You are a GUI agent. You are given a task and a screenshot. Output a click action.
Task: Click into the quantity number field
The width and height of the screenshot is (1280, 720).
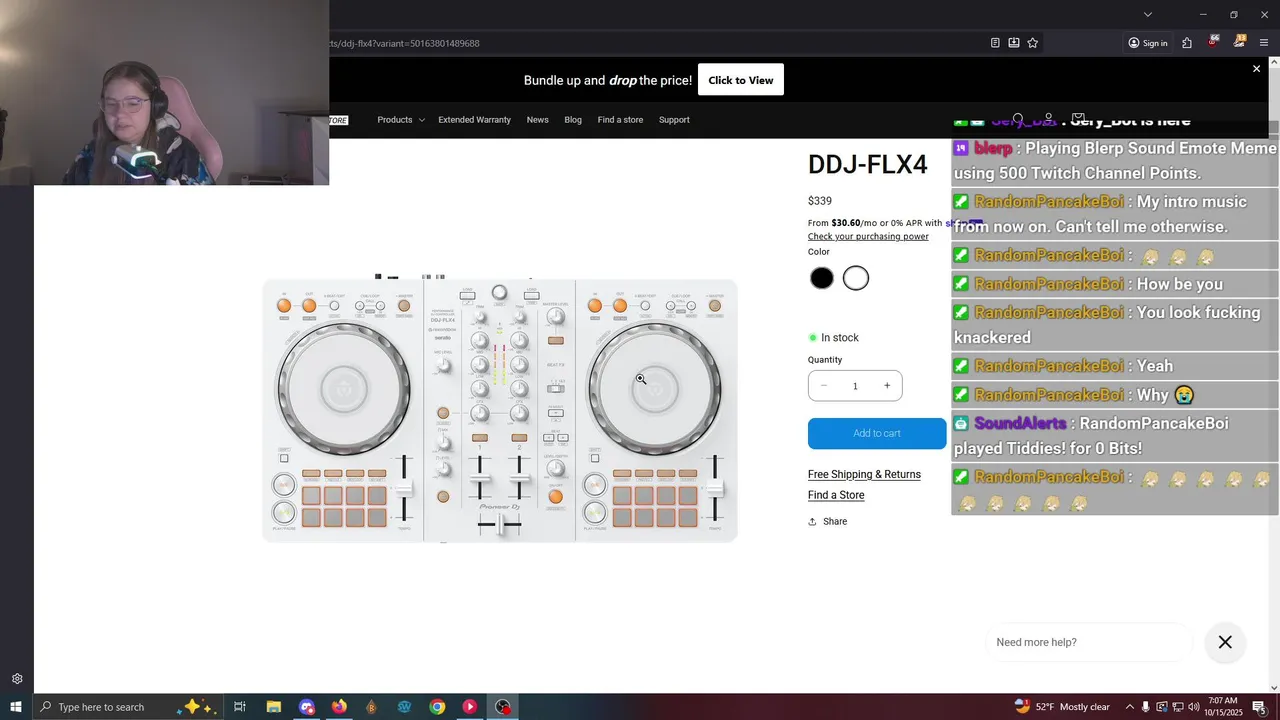click(x=855, y=386)
